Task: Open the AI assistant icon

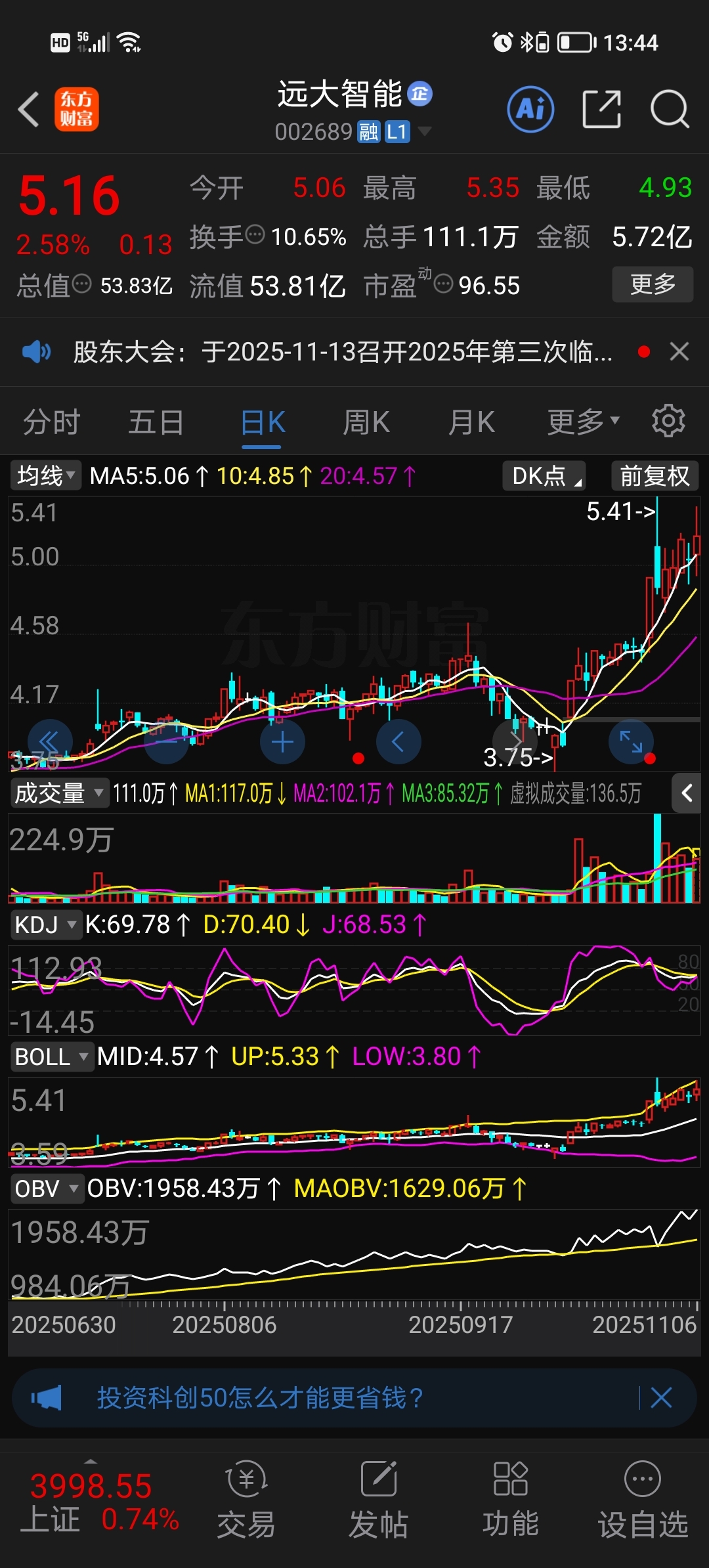Action: tap(530, 109)
